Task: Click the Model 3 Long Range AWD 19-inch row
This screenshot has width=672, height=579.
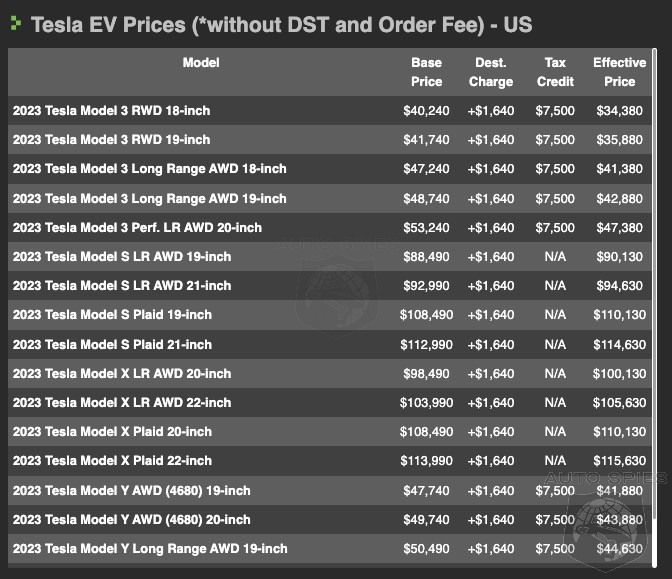Action: tap(150, 199)
